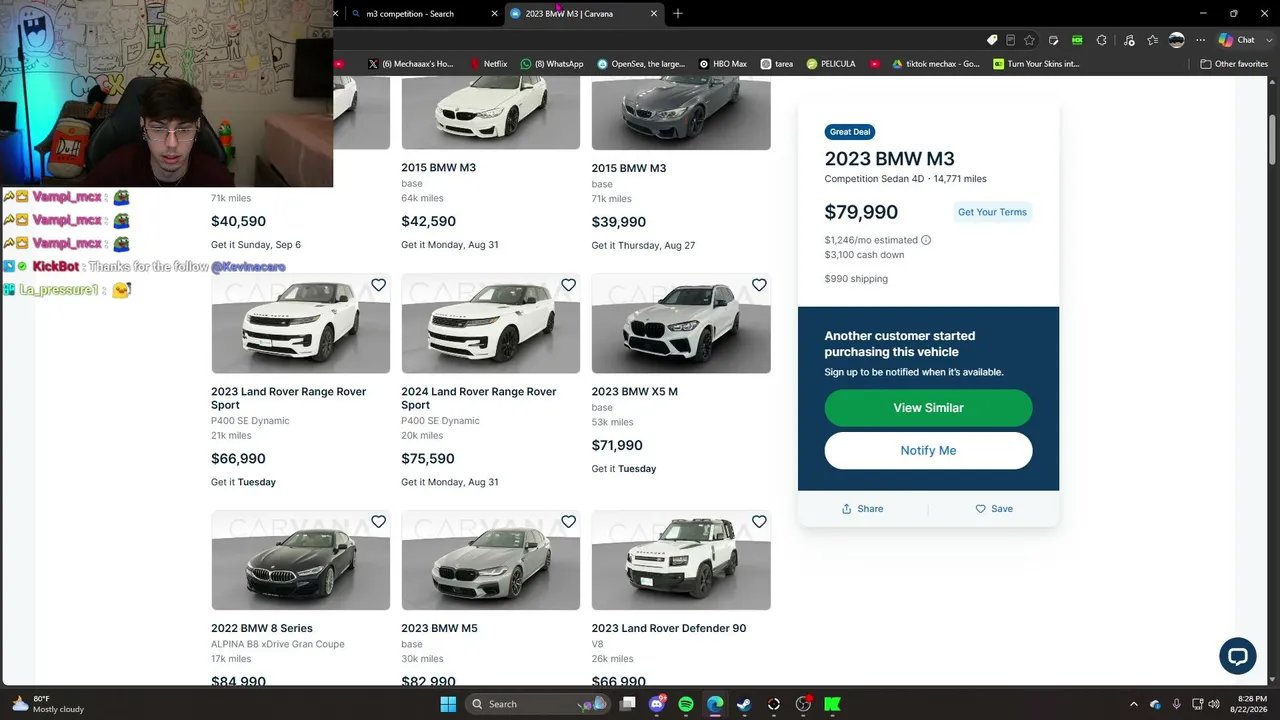Open the 2023 Land Rover Range Rover Sport title
This screenshot has width=1280, height=720.
(x=289, y=398)
